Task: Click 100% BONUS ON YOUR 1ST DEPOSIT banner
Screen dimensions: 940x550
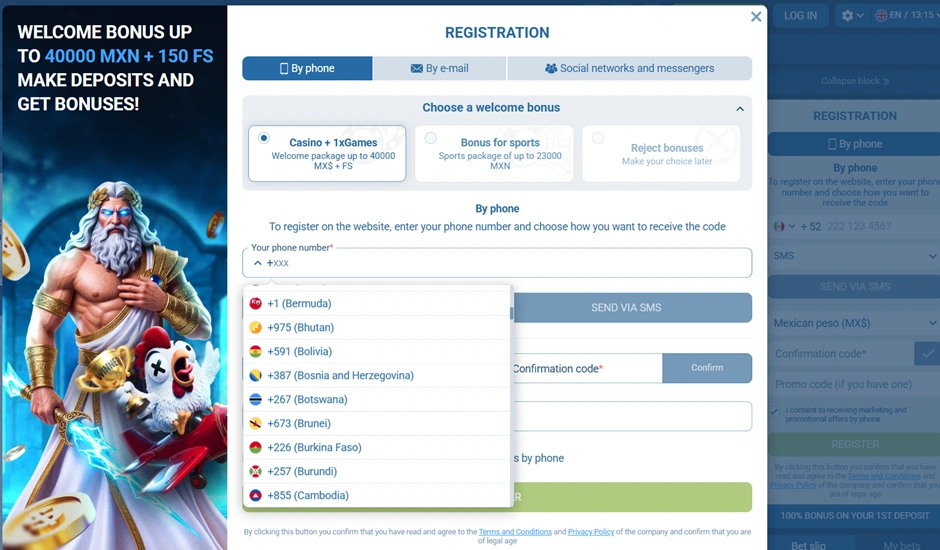Action: (855, 515)
